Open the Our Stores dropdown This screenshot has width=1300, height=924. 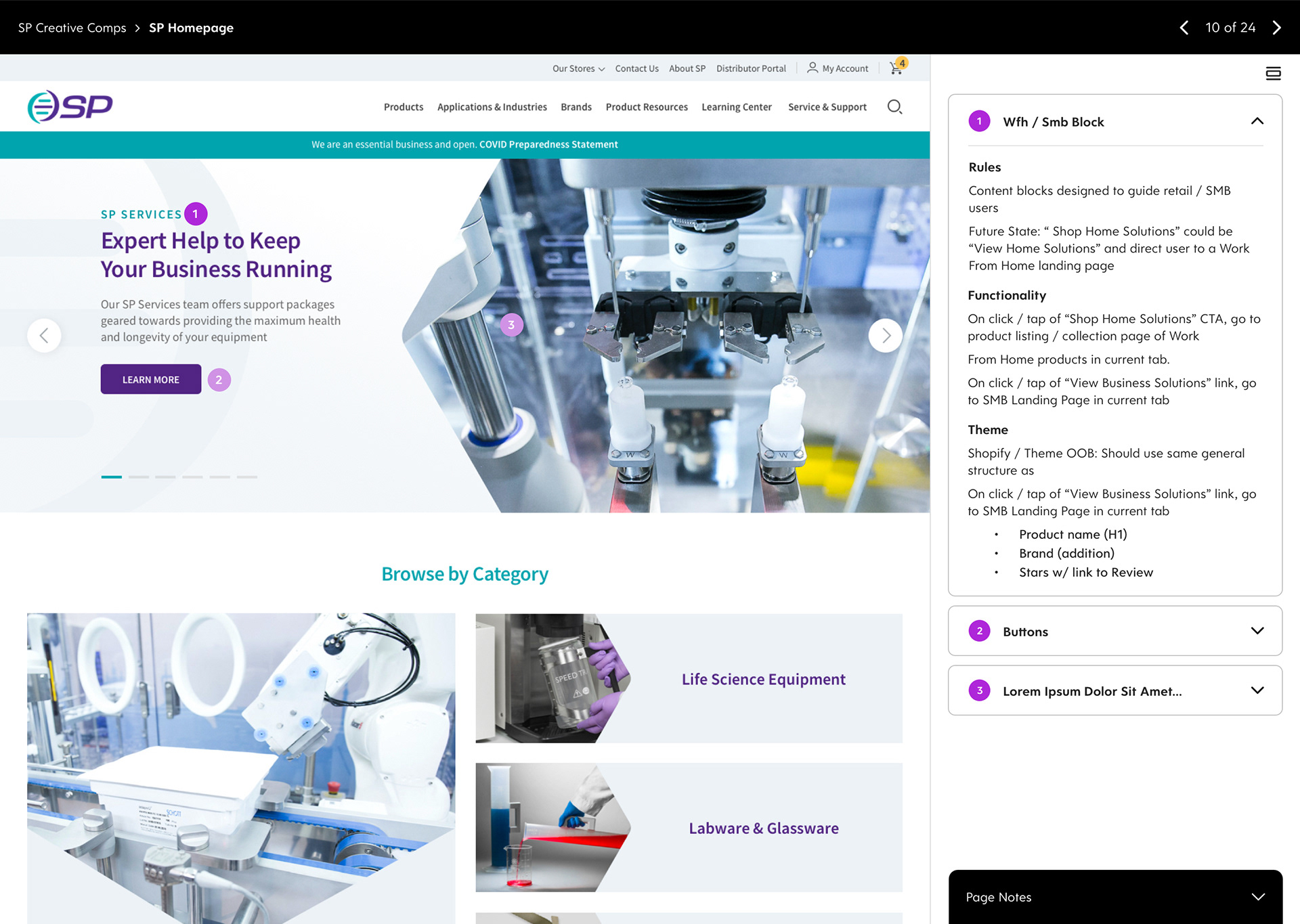[x=578, y=68]
